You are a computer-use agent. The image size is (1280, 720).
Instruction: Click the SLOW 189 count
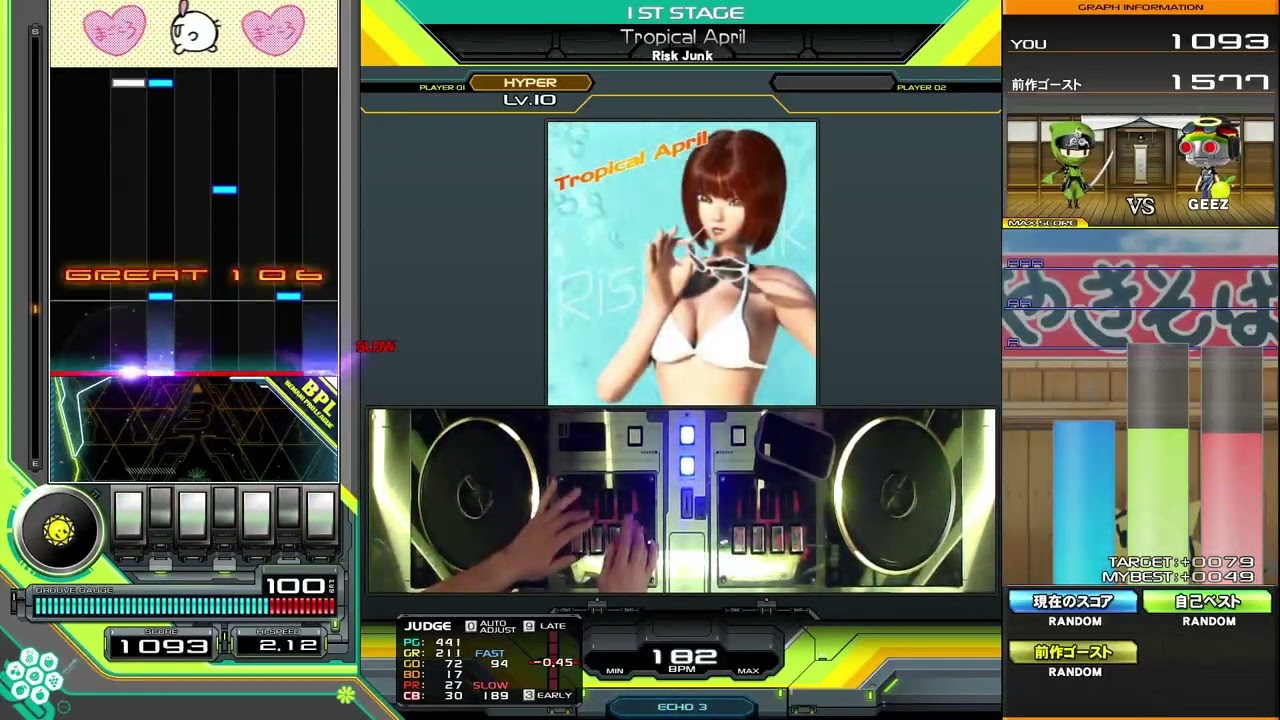(x=491, y=690)
